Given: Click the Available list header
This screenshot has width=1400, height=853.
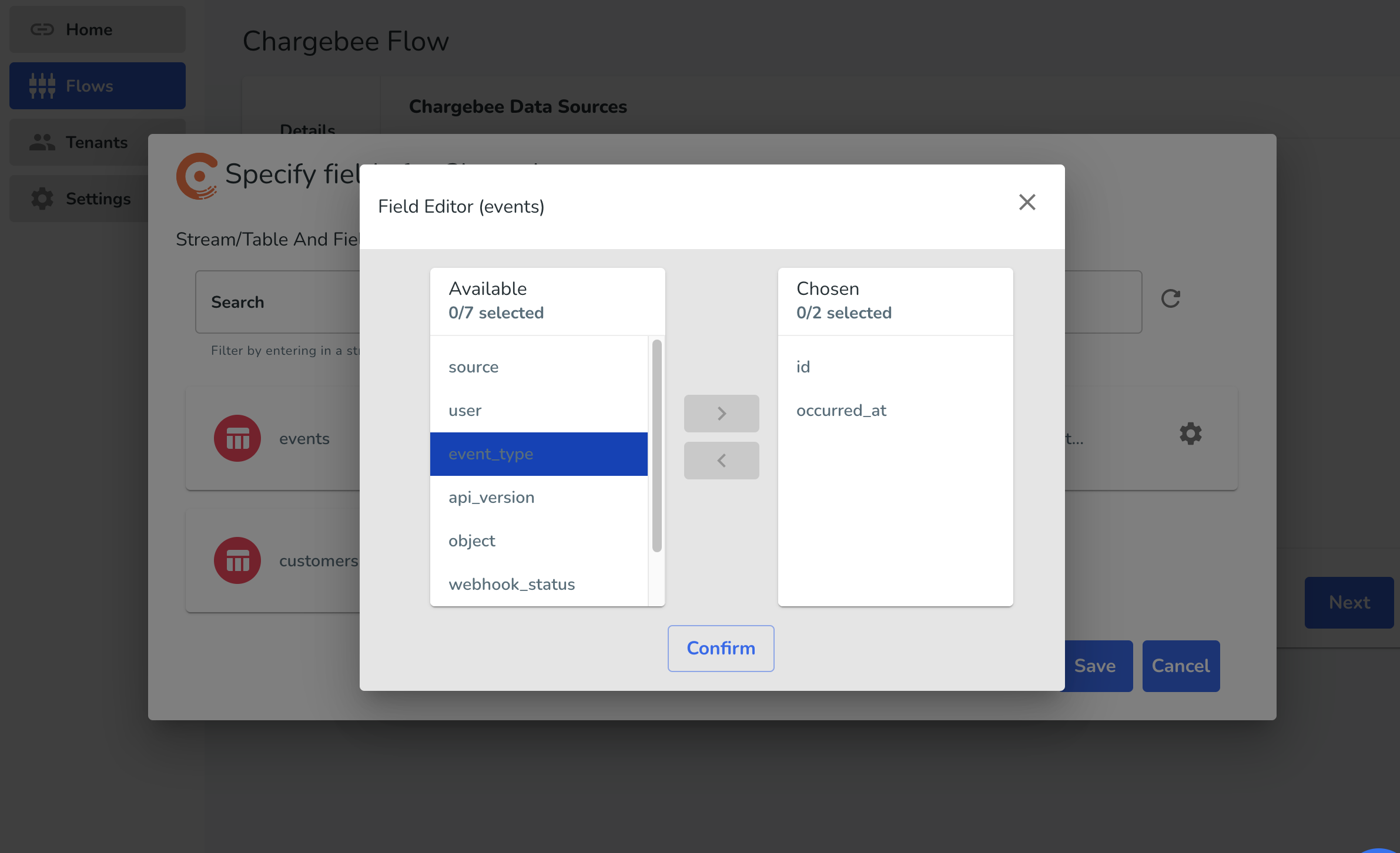Looking at the screenshot, I should [547, 301].
